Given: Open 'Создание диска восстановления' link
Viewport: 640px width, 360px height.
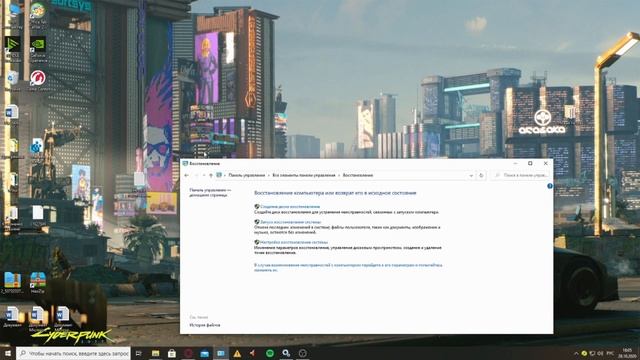Looking at the screenshot, I should click(290, 207).
